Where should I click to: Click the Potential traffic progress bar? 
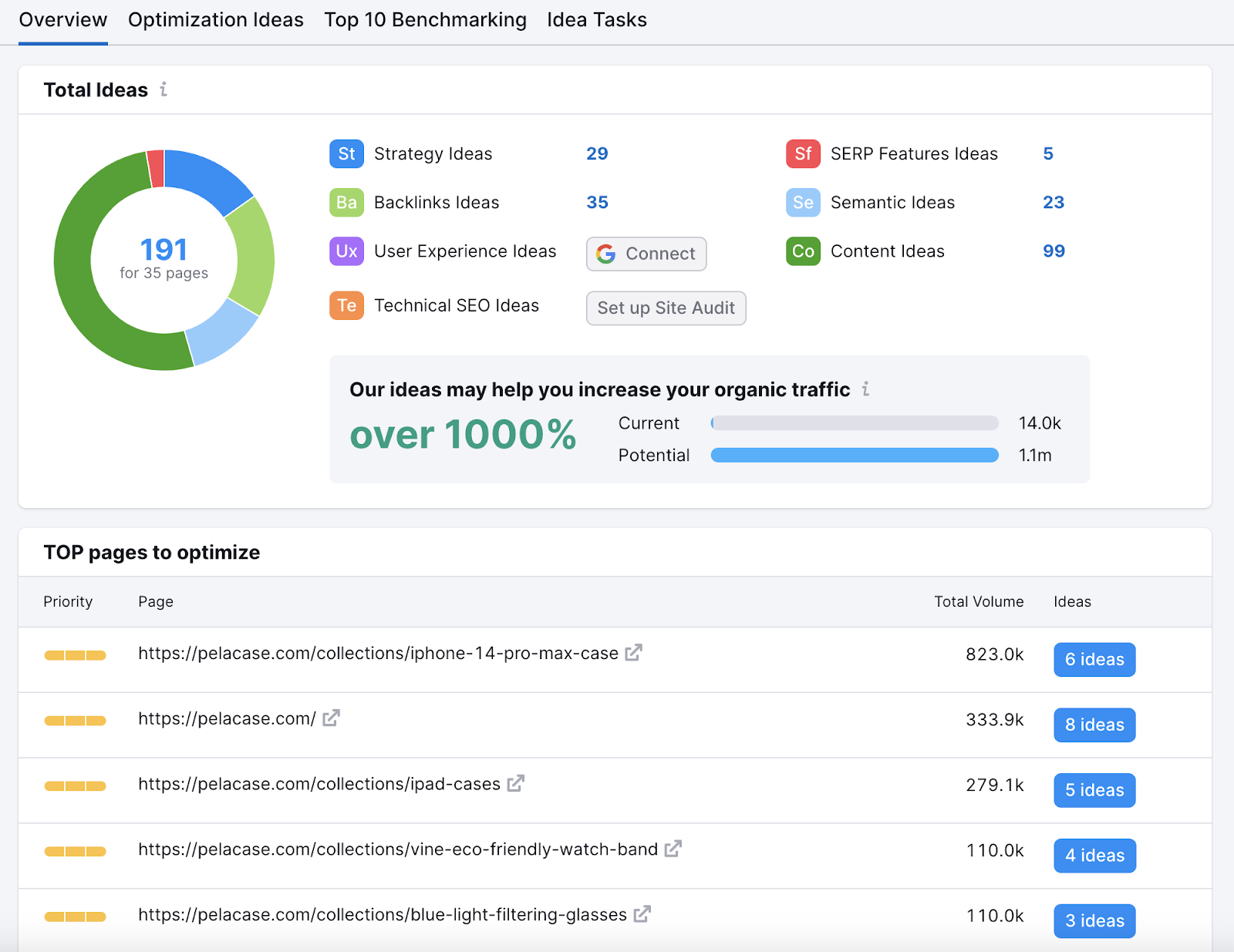click(x=854, y=456)
